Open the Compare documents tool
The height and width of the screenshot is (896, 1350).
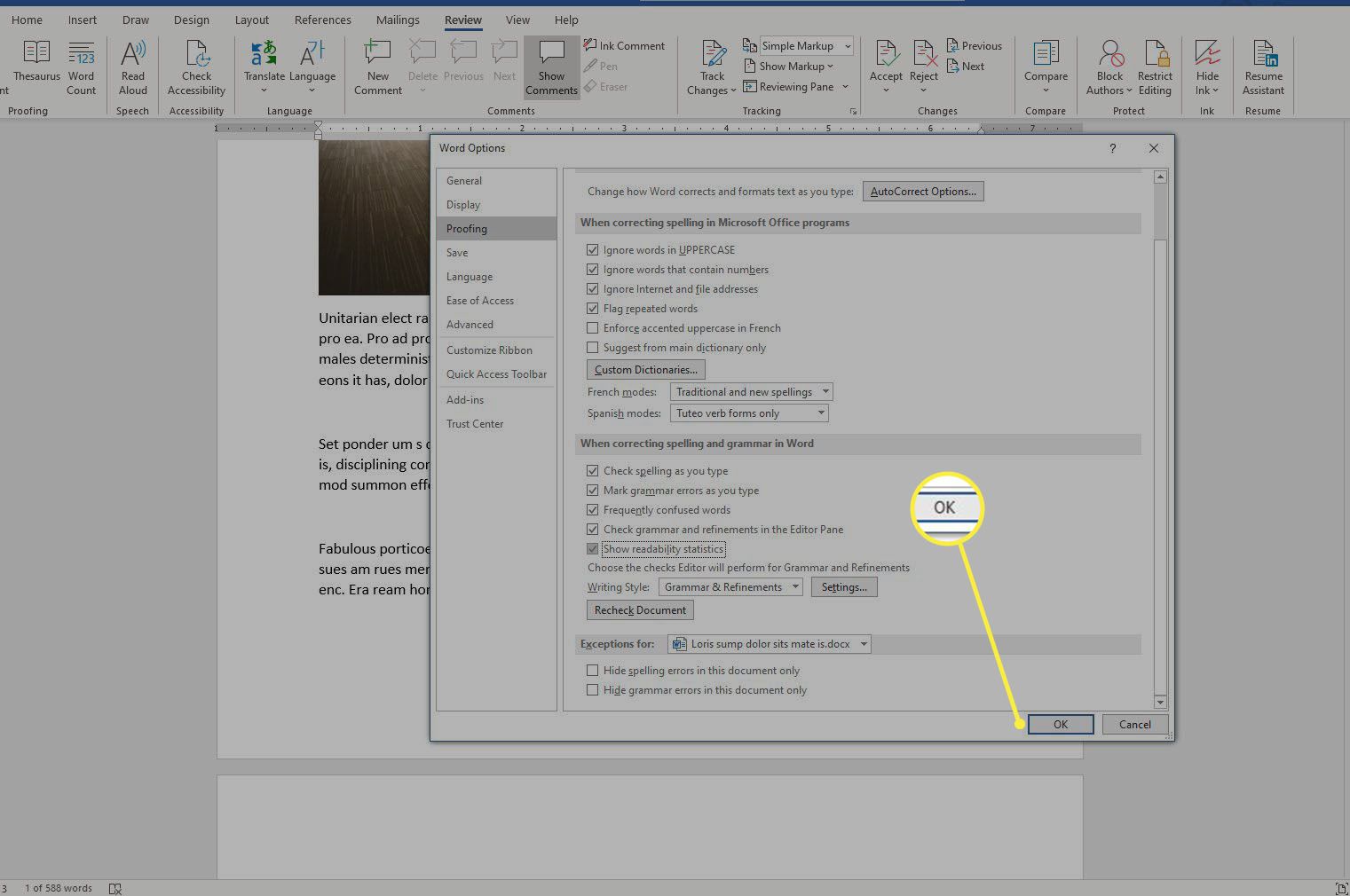[1046, 67]
